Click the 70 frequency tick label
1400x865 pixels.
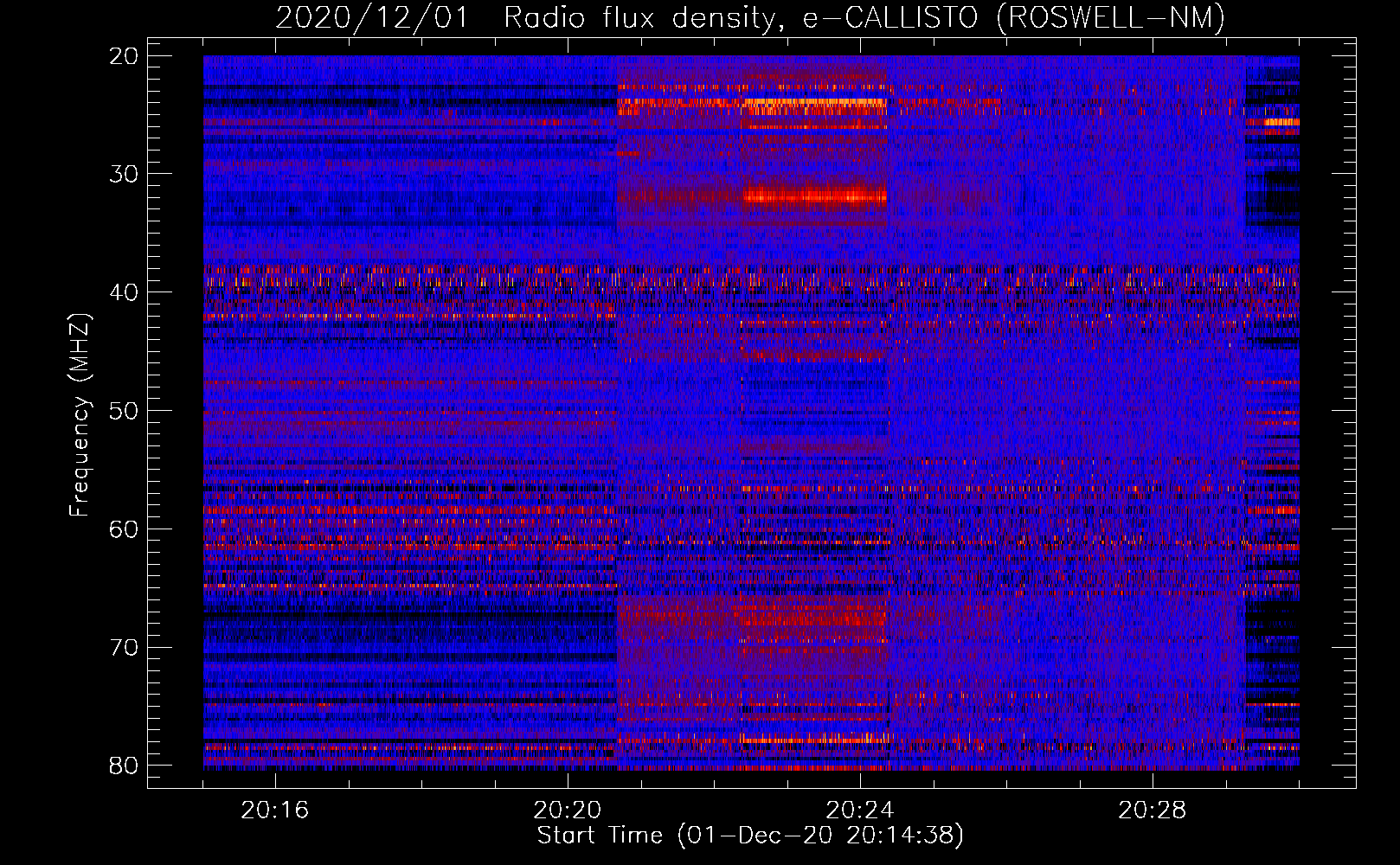[x=125, y=648]
